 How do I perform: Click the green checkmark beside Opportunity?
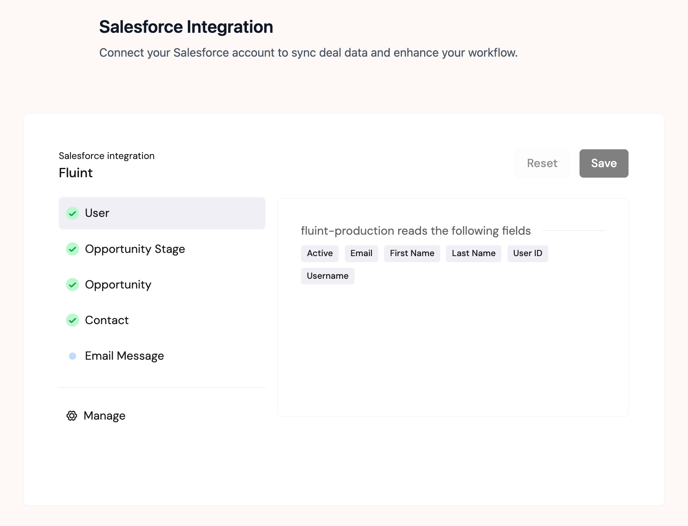tap(72, 285)
